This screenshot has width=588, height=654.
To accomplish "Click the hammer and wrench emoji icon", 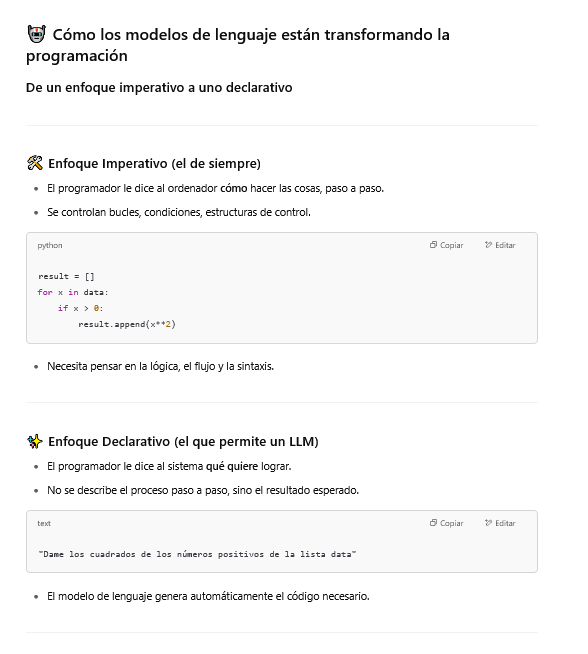I will point(35,163).
